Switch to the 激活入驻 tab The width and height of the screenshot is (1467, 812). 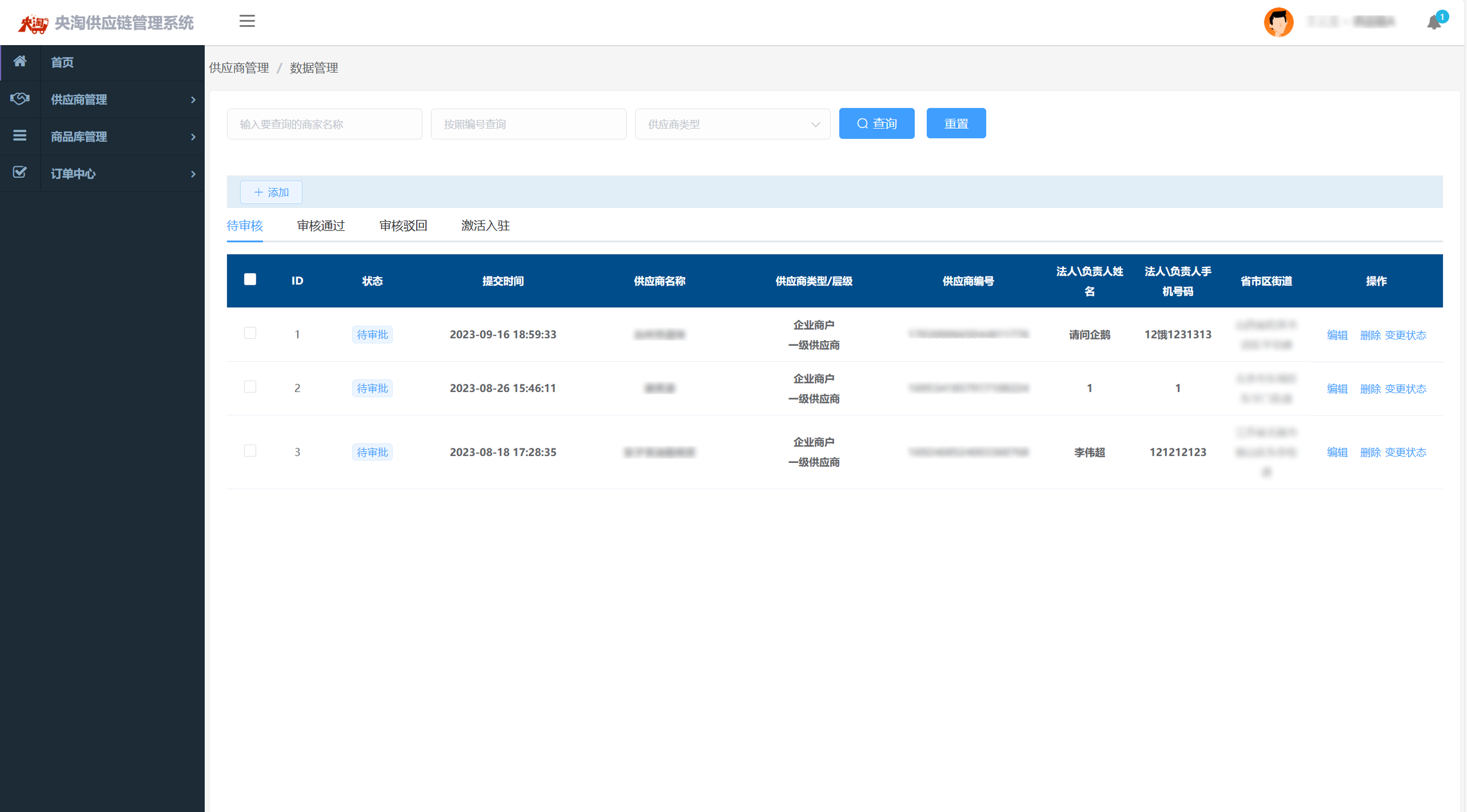coord(485,226)
